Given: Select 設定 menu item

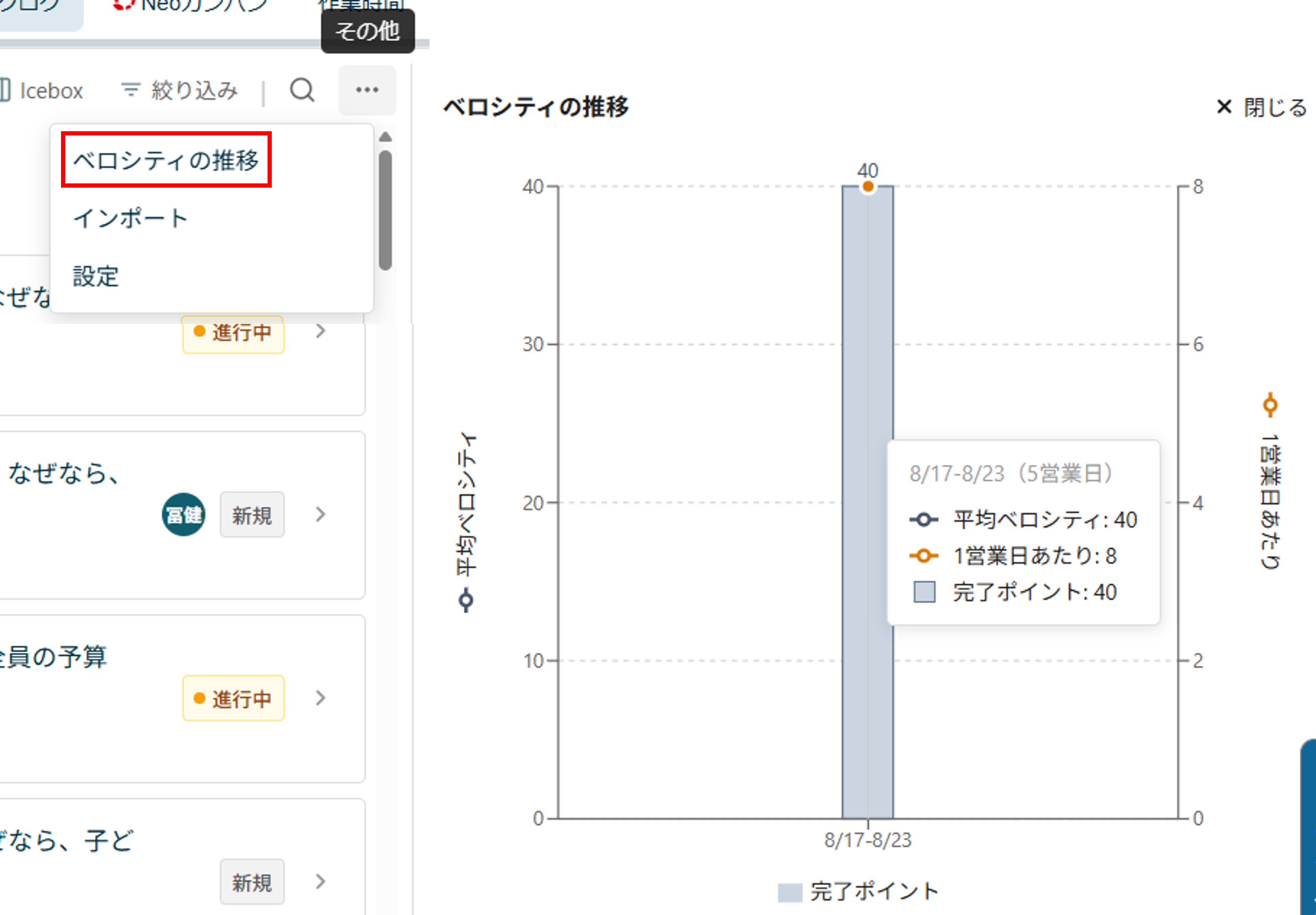Looking at the screenshot, I should (x=96, y=276).
